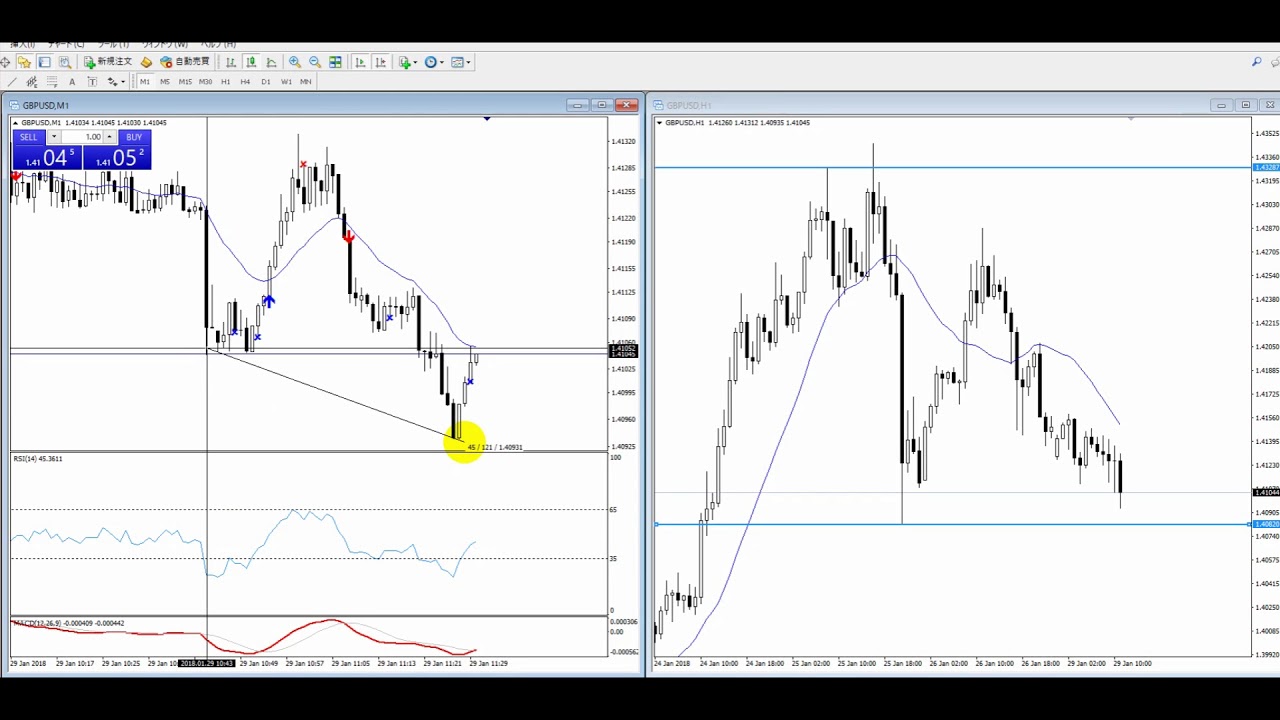
Task: Switch chart to line chart display
Action: click(x=271, y=62)
